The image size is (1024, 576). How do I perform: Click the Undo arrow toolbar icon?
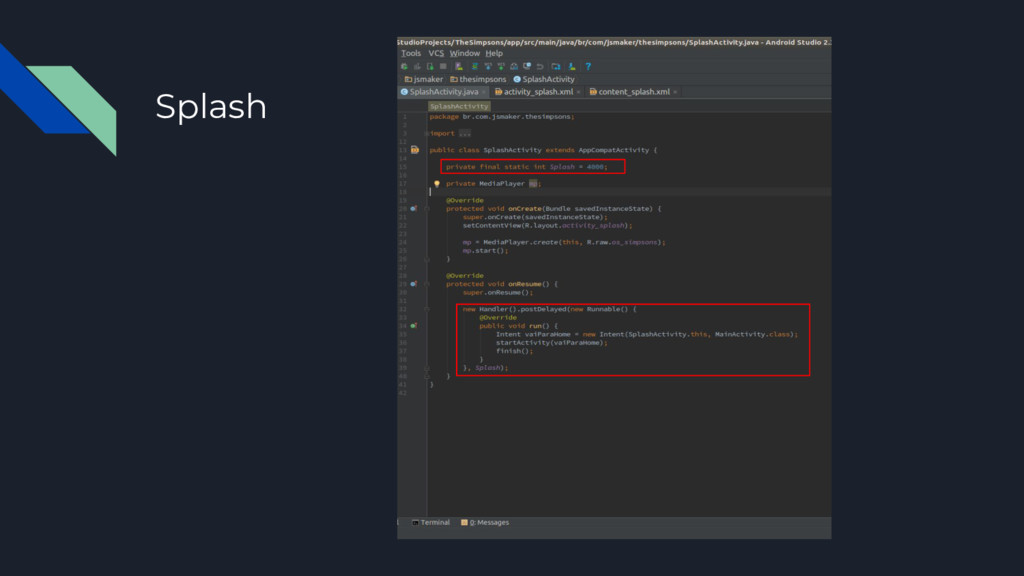point(540,67)
